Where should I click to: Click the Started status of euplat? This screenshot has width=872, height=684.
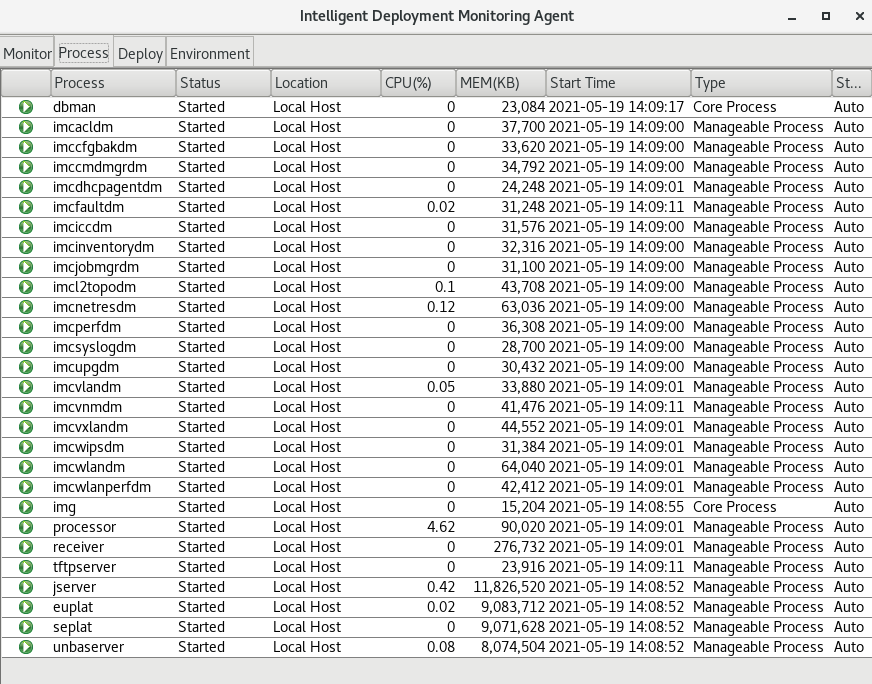click(x=201, y=607)
